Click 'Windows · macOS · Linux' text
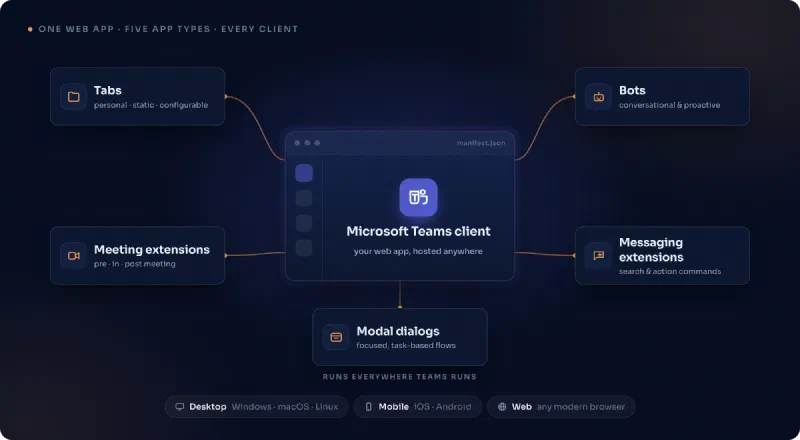Viewport: 800px width, 440px height. (285, 407)
